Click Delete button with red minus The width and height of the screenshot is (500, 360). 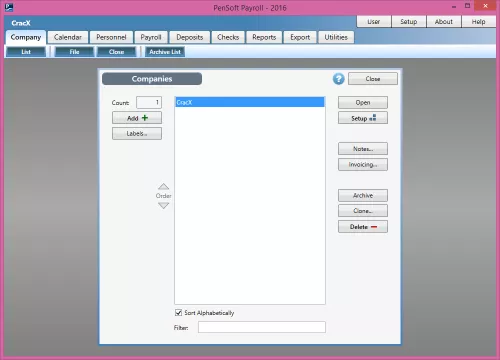point(363,227)
